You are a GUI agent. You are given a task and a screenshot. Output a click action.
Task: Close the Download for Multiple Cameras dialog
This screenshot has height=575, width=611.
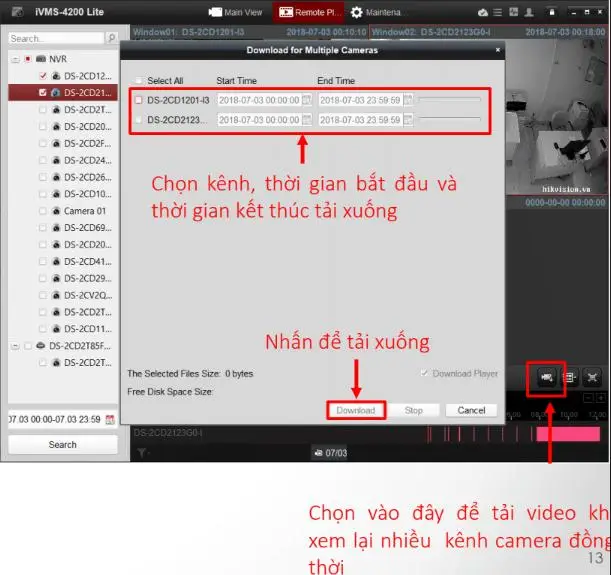498,50
